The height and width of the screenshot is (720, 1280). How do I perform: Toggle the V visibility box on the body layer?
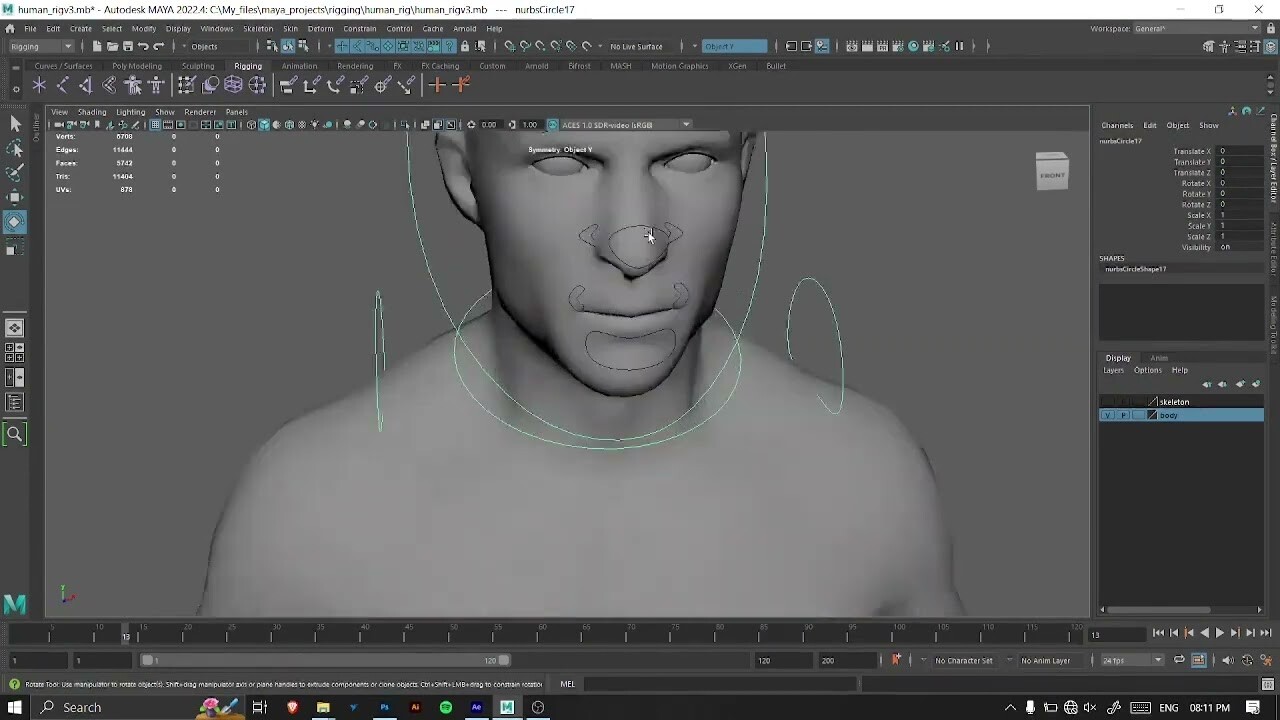point(1106,415)
